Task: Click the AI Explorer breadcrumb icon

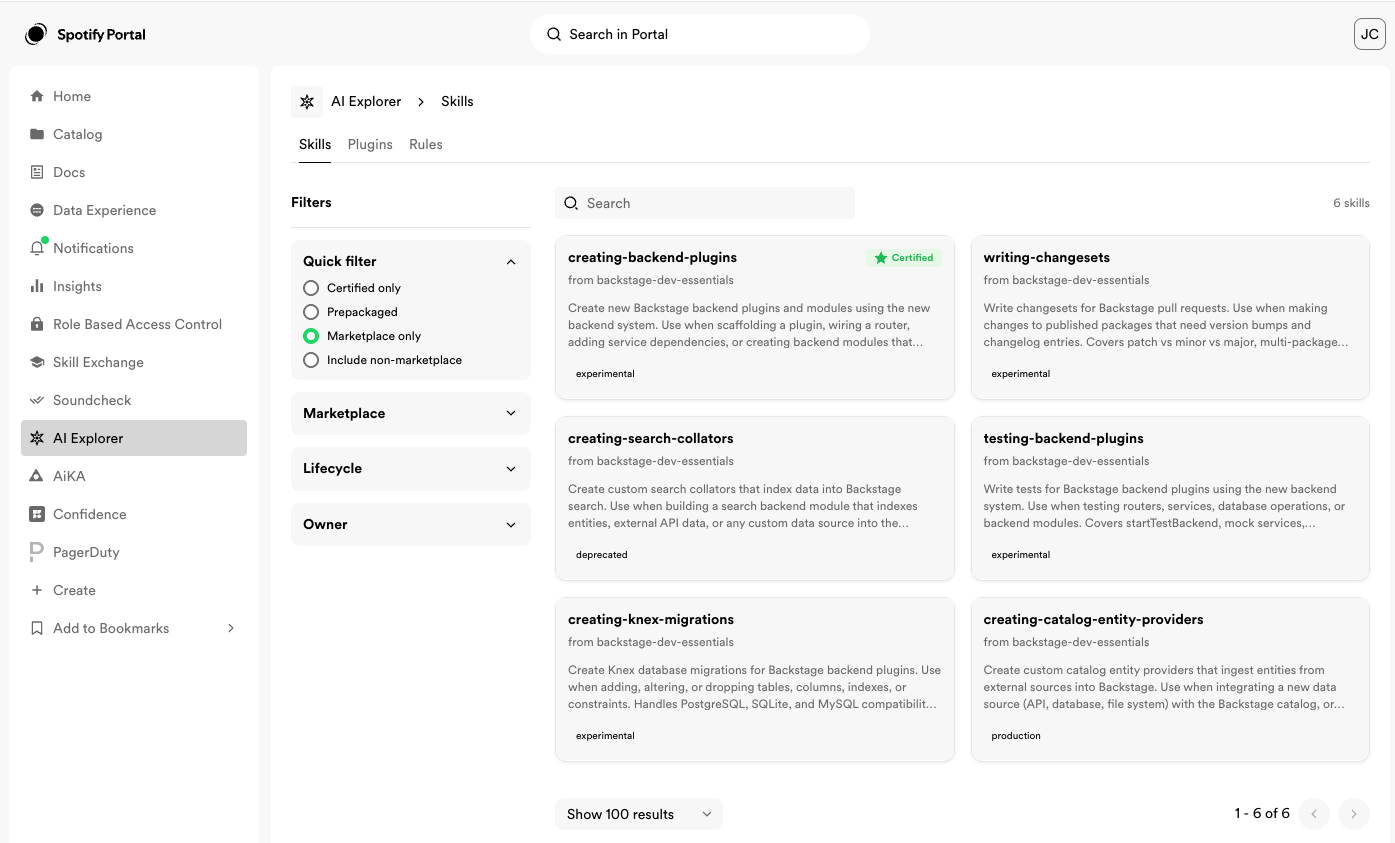Action: (307, 102)
